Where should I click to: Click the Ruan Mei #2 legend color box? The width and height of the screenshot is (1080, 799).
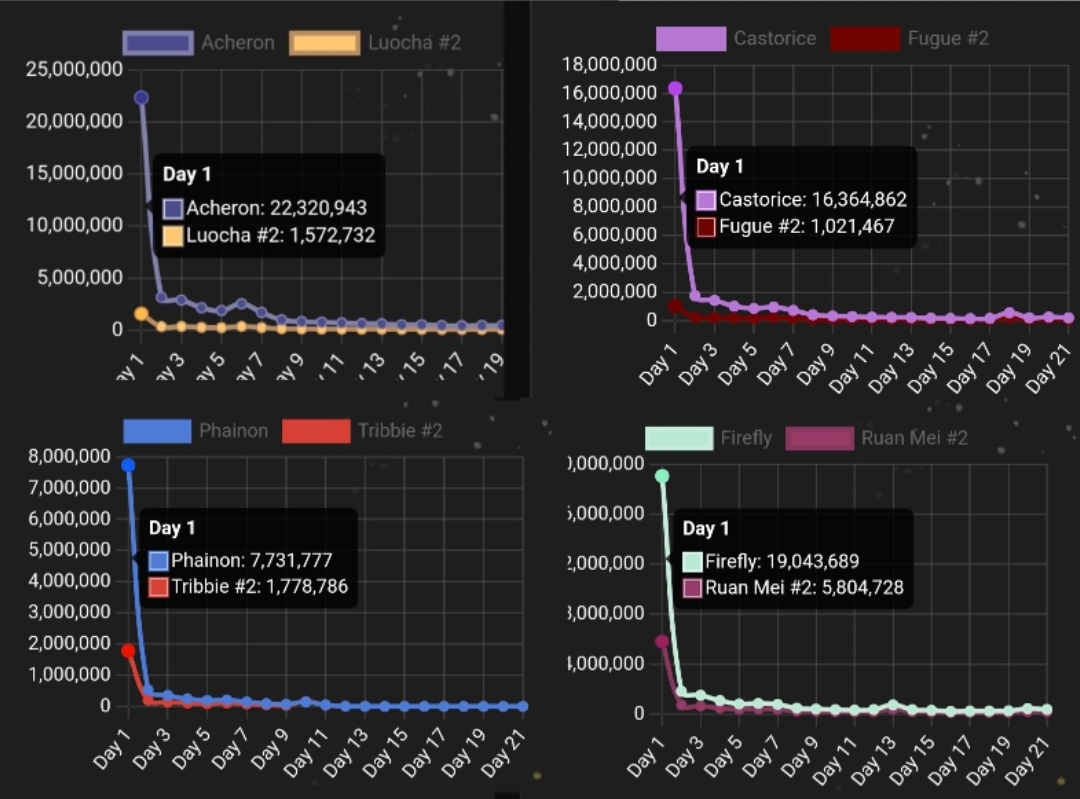tap(820, 438)
